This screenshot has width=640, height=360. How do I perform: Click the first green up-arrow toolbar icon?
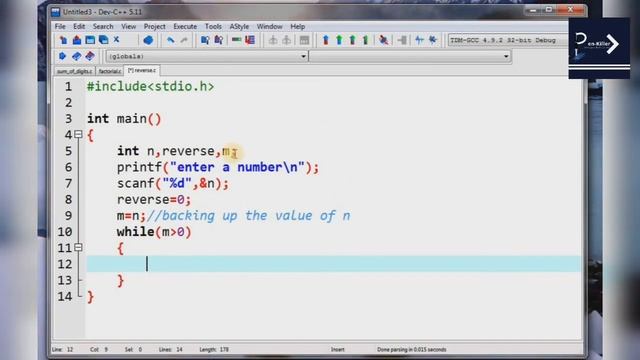point(339,40)
